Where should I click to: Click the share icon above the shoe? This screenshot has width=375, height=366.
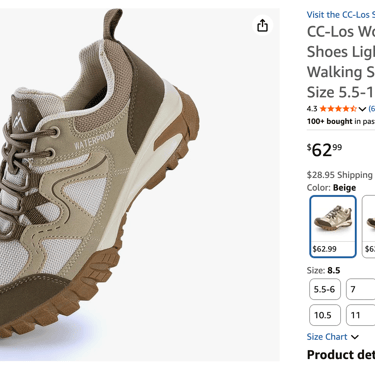(x=263, y=25)
